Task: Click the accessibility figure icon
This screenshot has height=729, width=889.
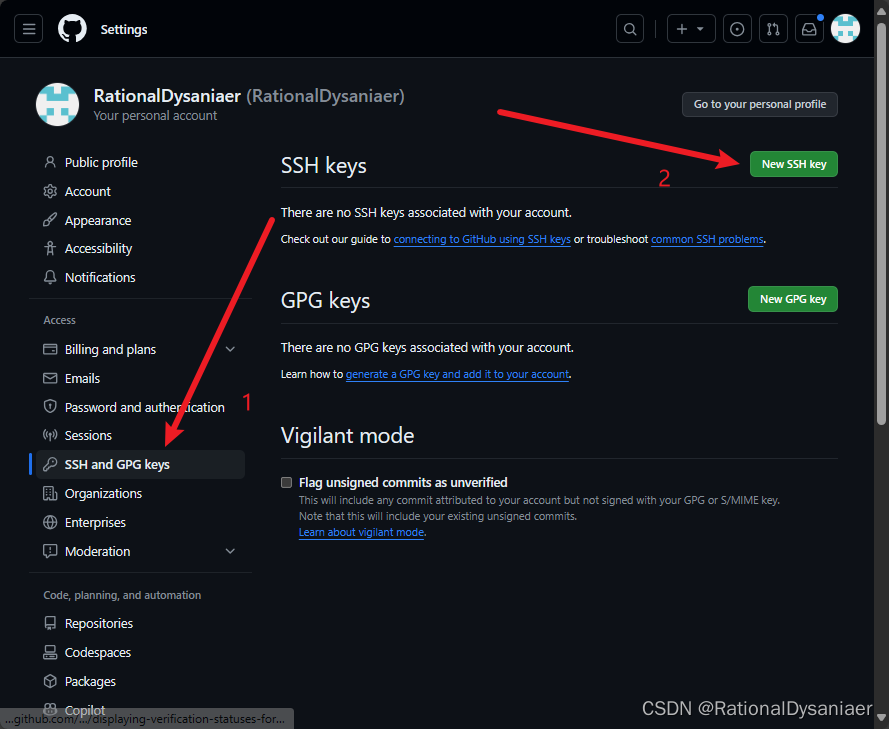Action: [x=50, y=248]
